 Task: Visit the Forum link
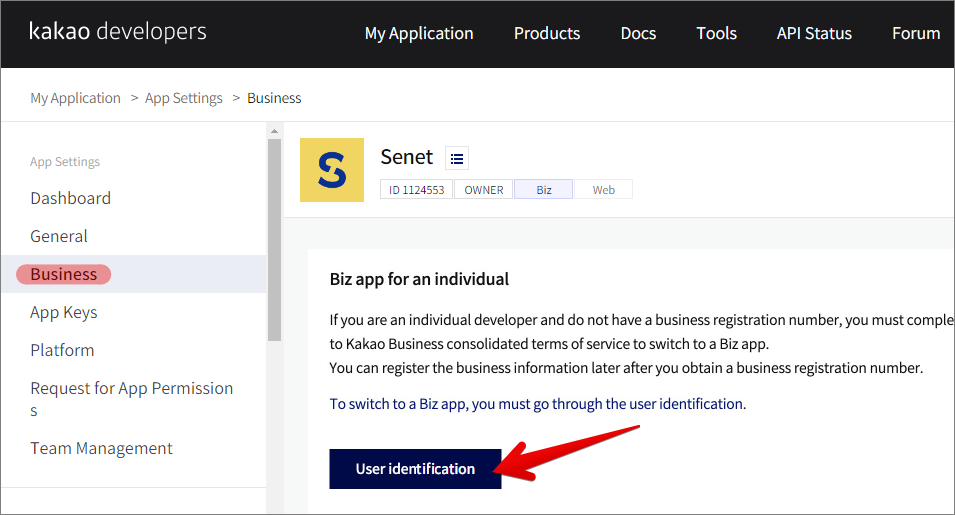[915, 33]
